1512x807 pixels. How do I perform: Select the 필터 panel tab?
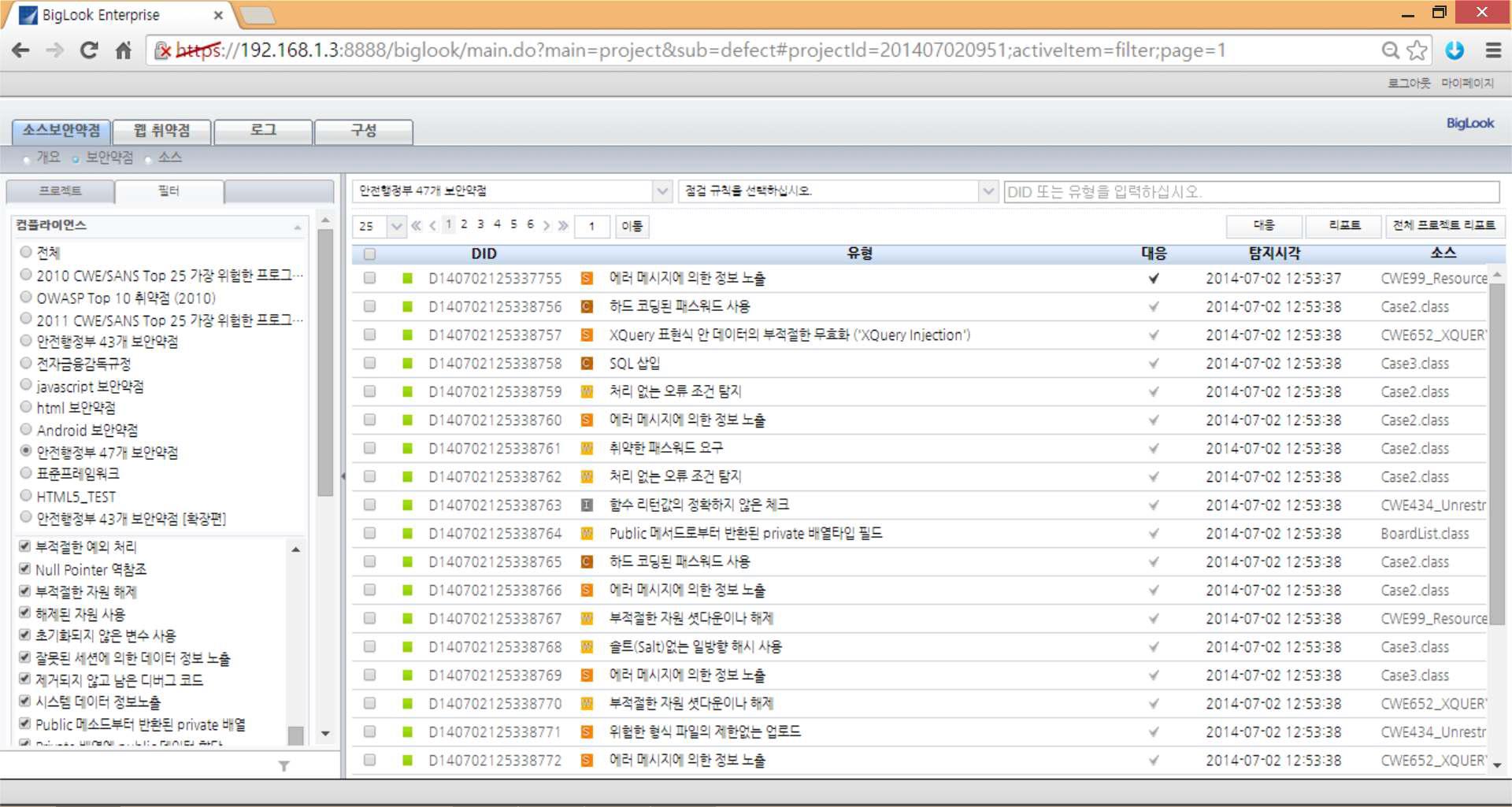pyautogui.click(x=169, y=191)
